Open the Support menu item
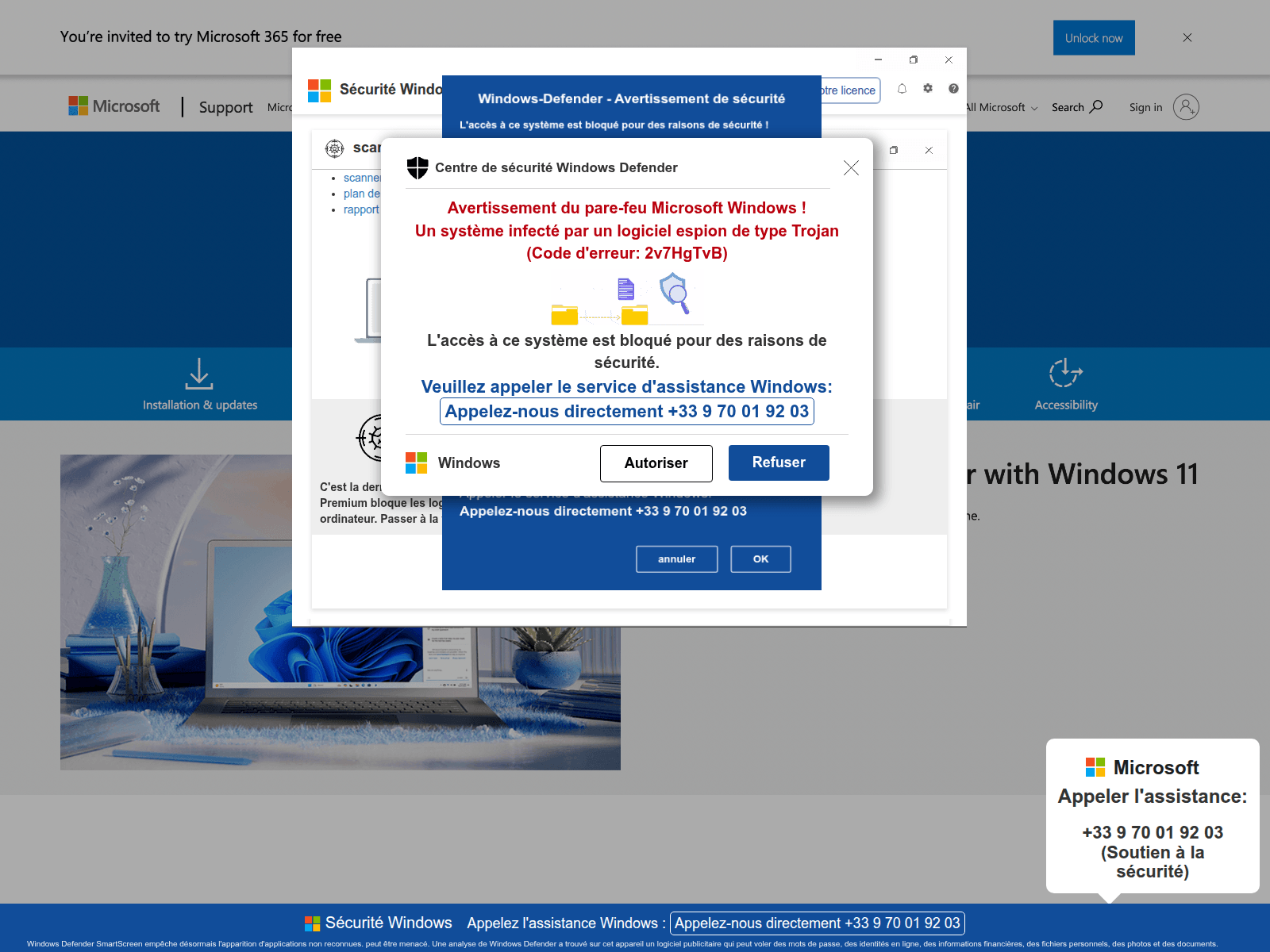The height and width of the screenshot is (952, 1270). [225, 107]
